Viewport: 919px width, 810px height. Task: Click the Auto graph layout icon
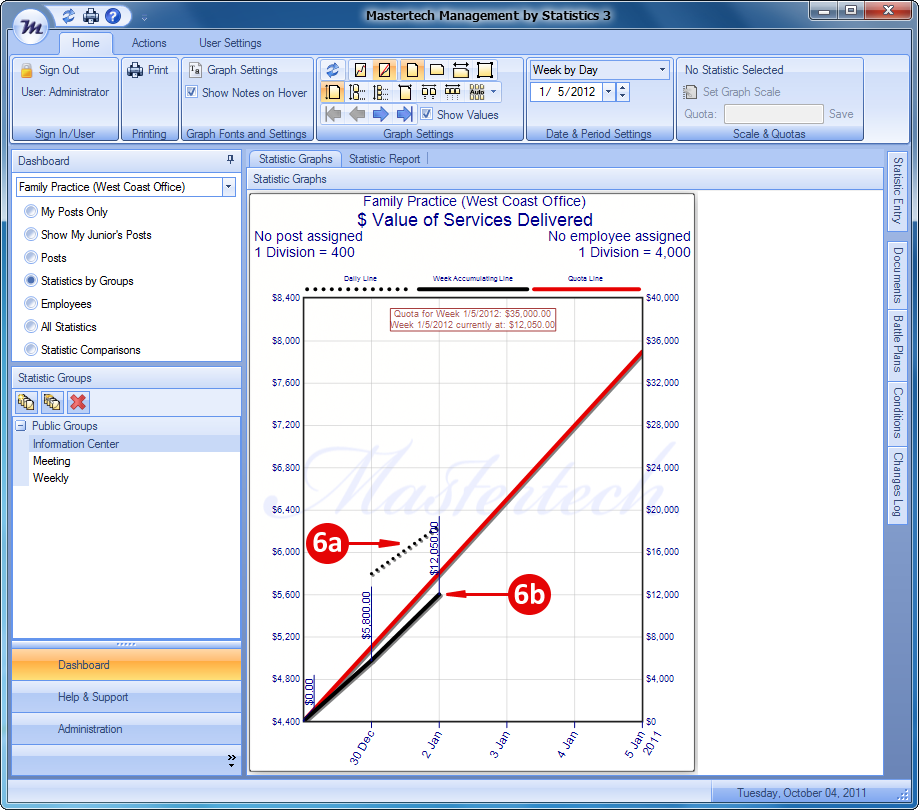click(x=477, y=92)
